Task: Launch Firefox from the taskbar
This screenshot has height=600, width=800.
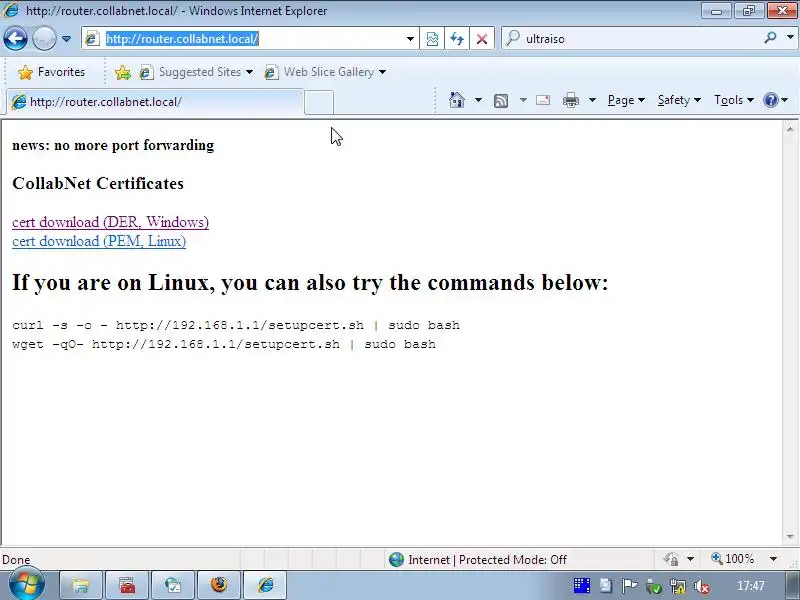Action: [219, 585]
